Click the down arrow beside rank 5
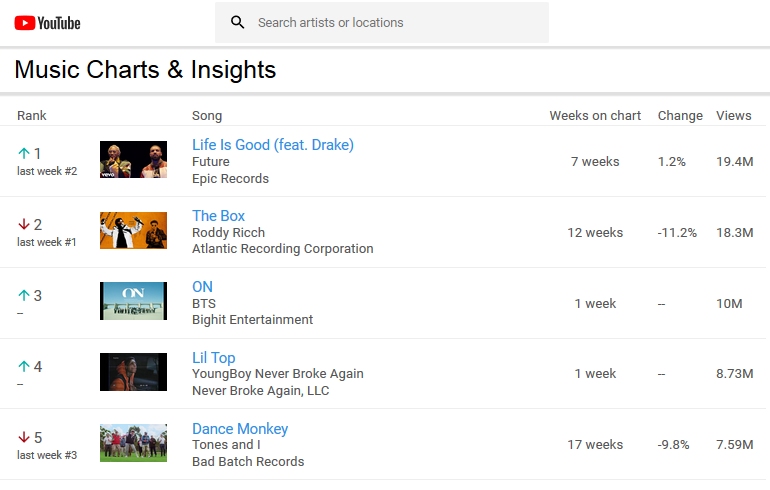The width and height of the screenshot is (770, 490). pyautogui.click(x=24, y=437)
